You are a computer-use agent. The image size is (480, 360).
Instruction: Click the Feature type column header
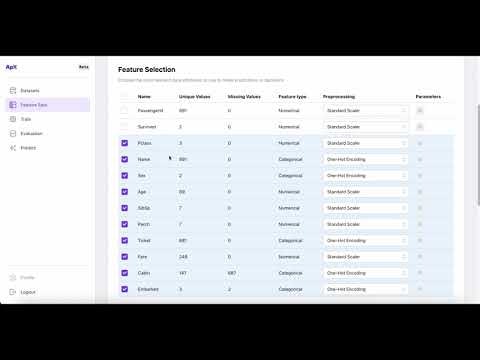coord(292,97)
